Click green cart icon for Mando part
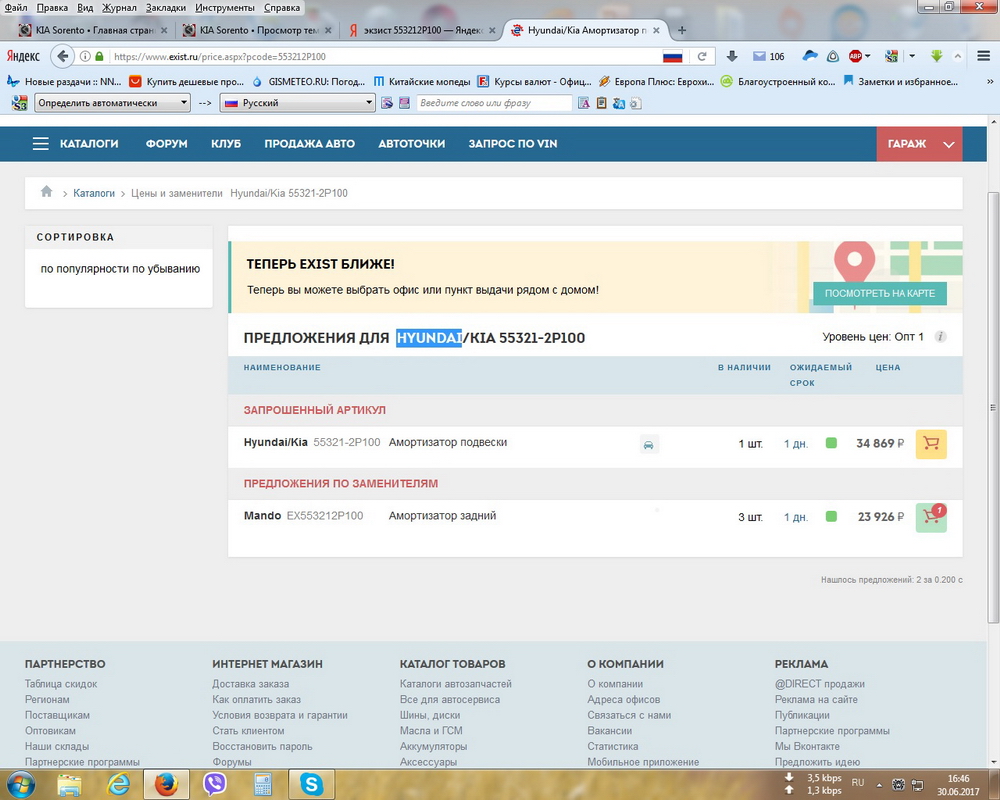 click(930, 517)
